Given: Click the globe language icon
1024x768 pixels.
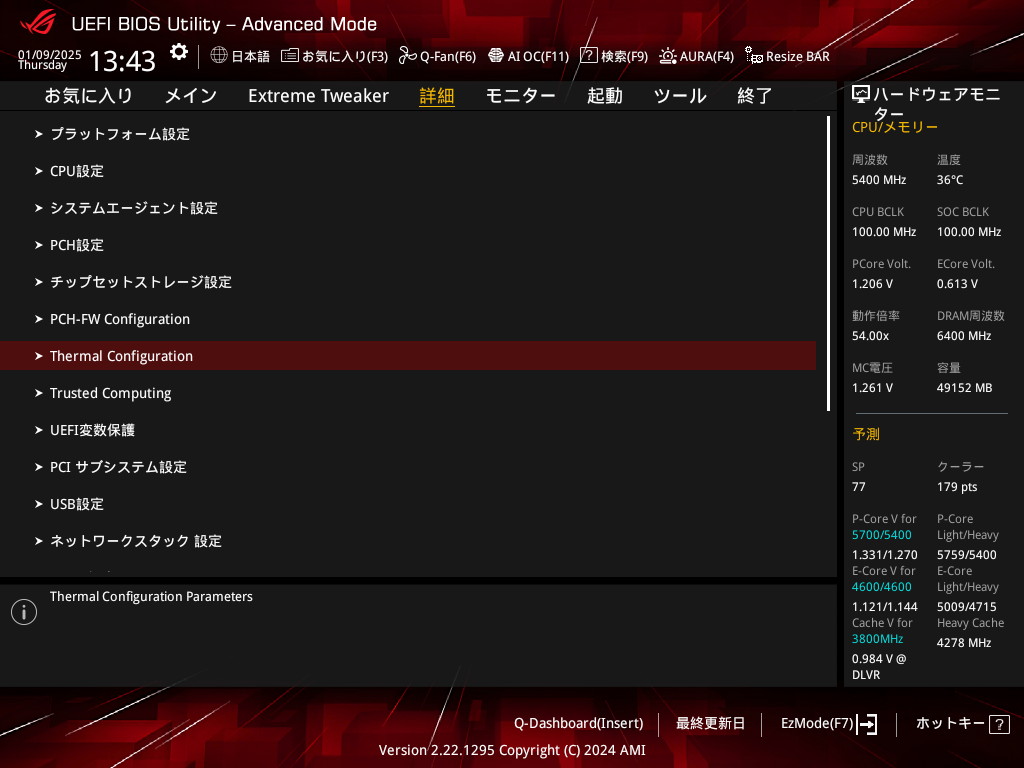Looking at the screenshot, I should [219, 56].
